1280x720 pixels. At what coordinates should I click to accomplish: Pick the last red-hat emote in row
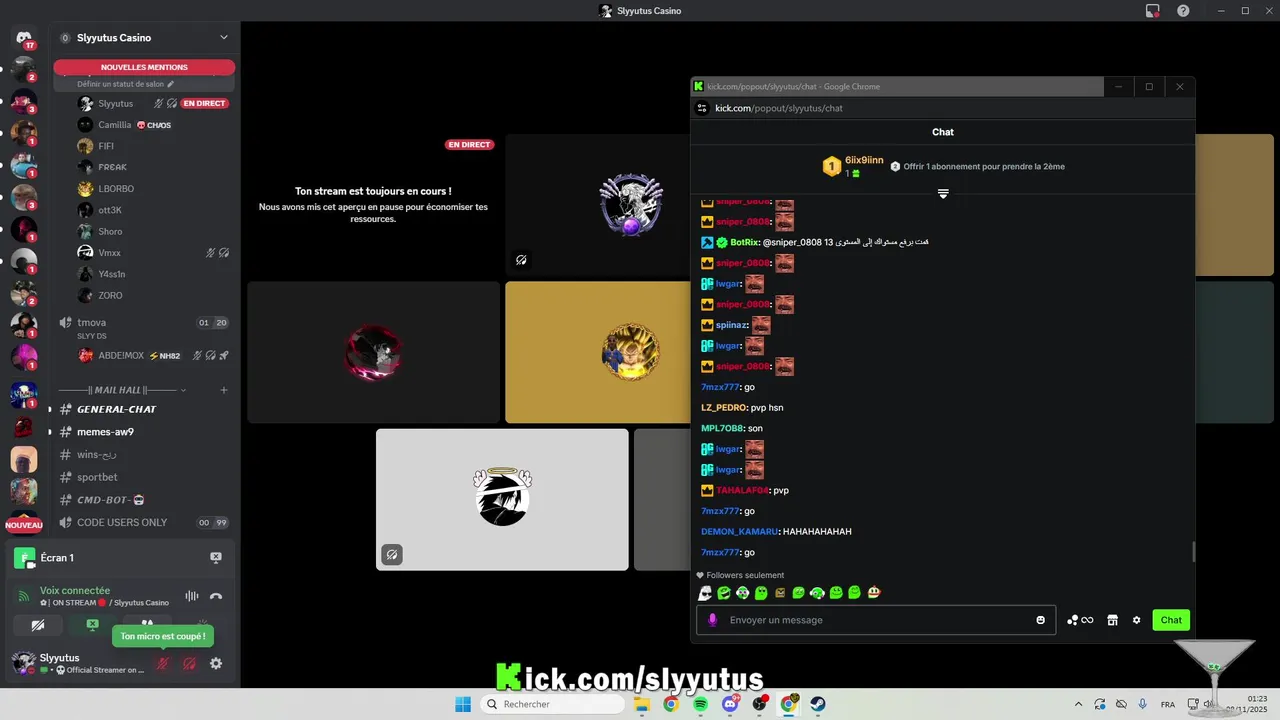tap(873, 593)
